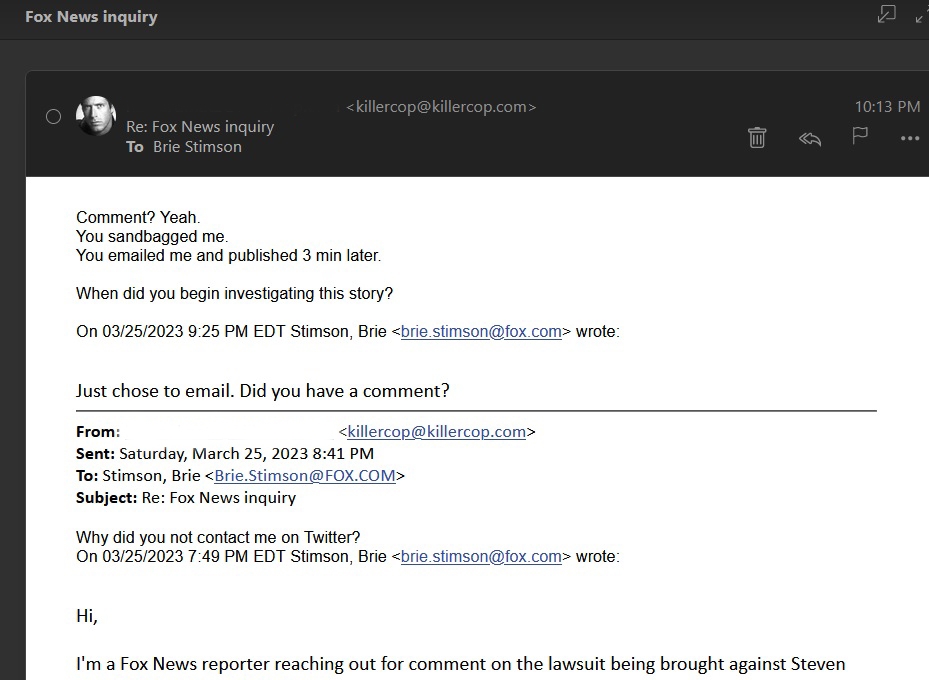The height and width of the screenshot is (680, 929).
Task: Open brie.stimson@fox.com link from the 7:49 PM quote
Action: click(x=481, y=557)
